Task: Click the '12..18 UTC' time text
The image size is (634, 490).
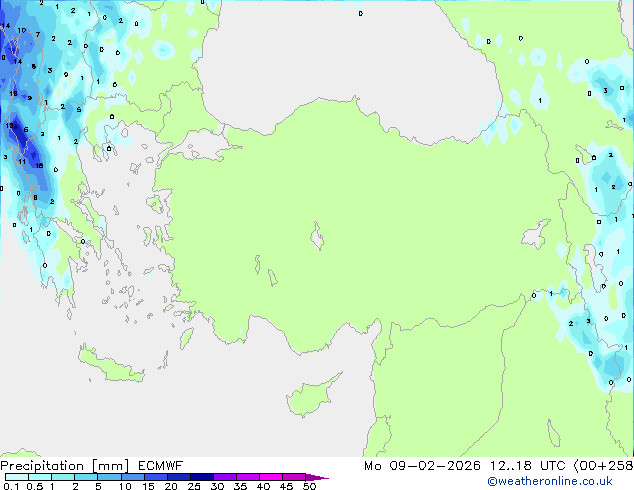Action: pos(527,466)
